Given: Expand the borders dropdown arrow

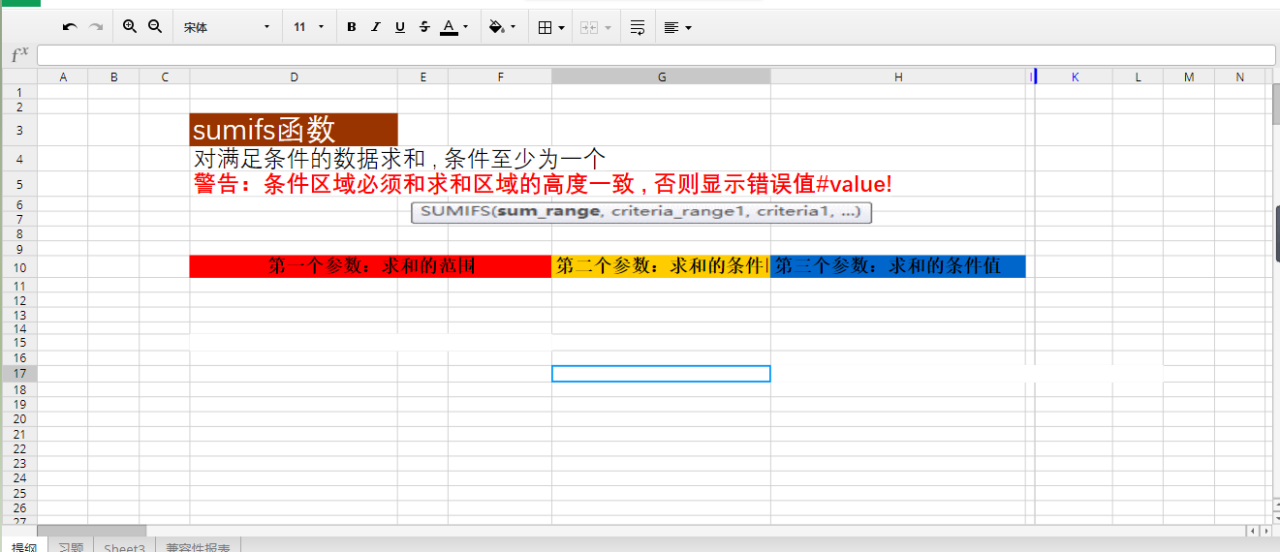Looking at the screenshot, I should point(561,27).
